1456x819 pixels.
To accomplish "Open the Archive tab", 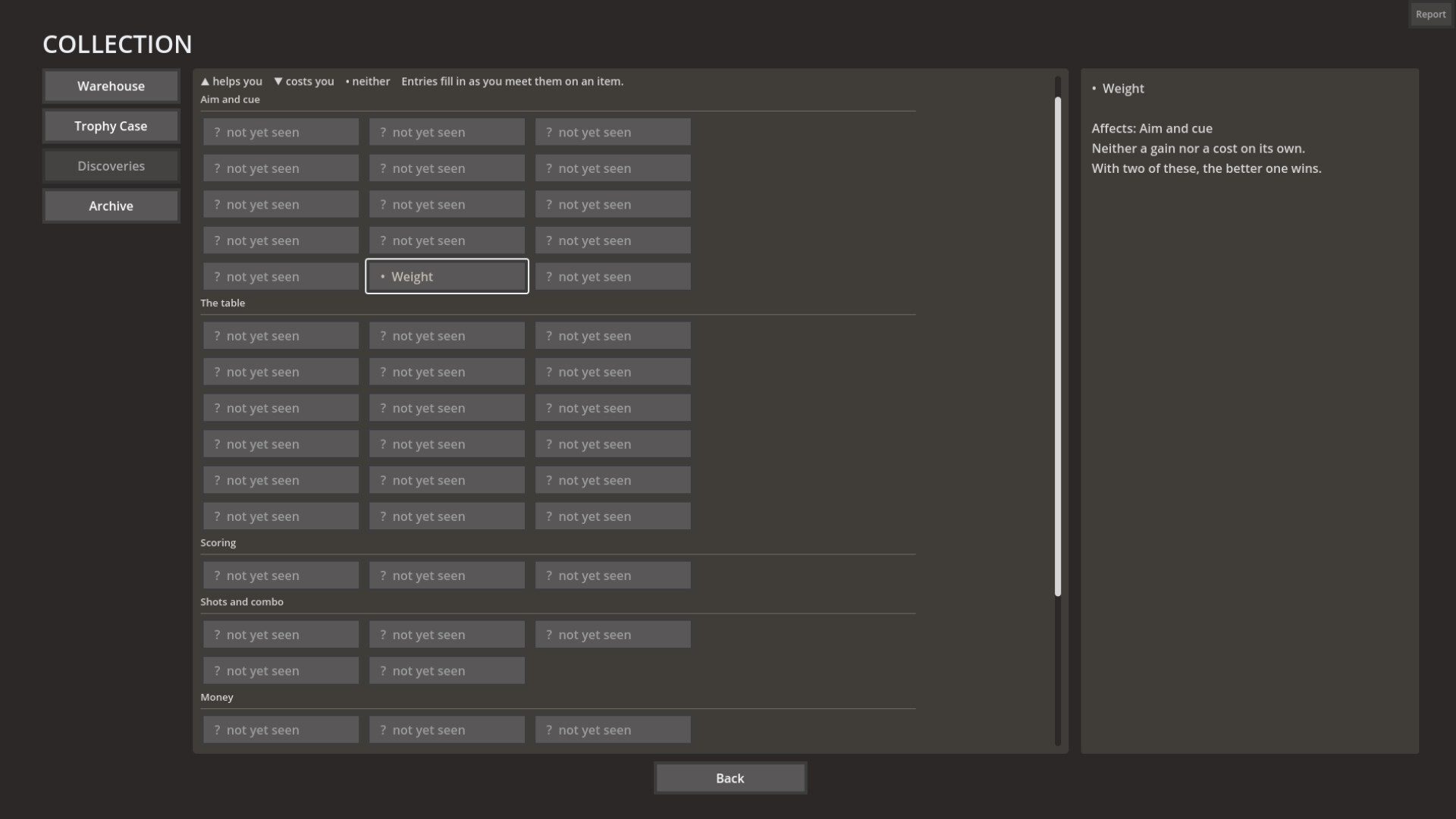I will tap(111, 206).
